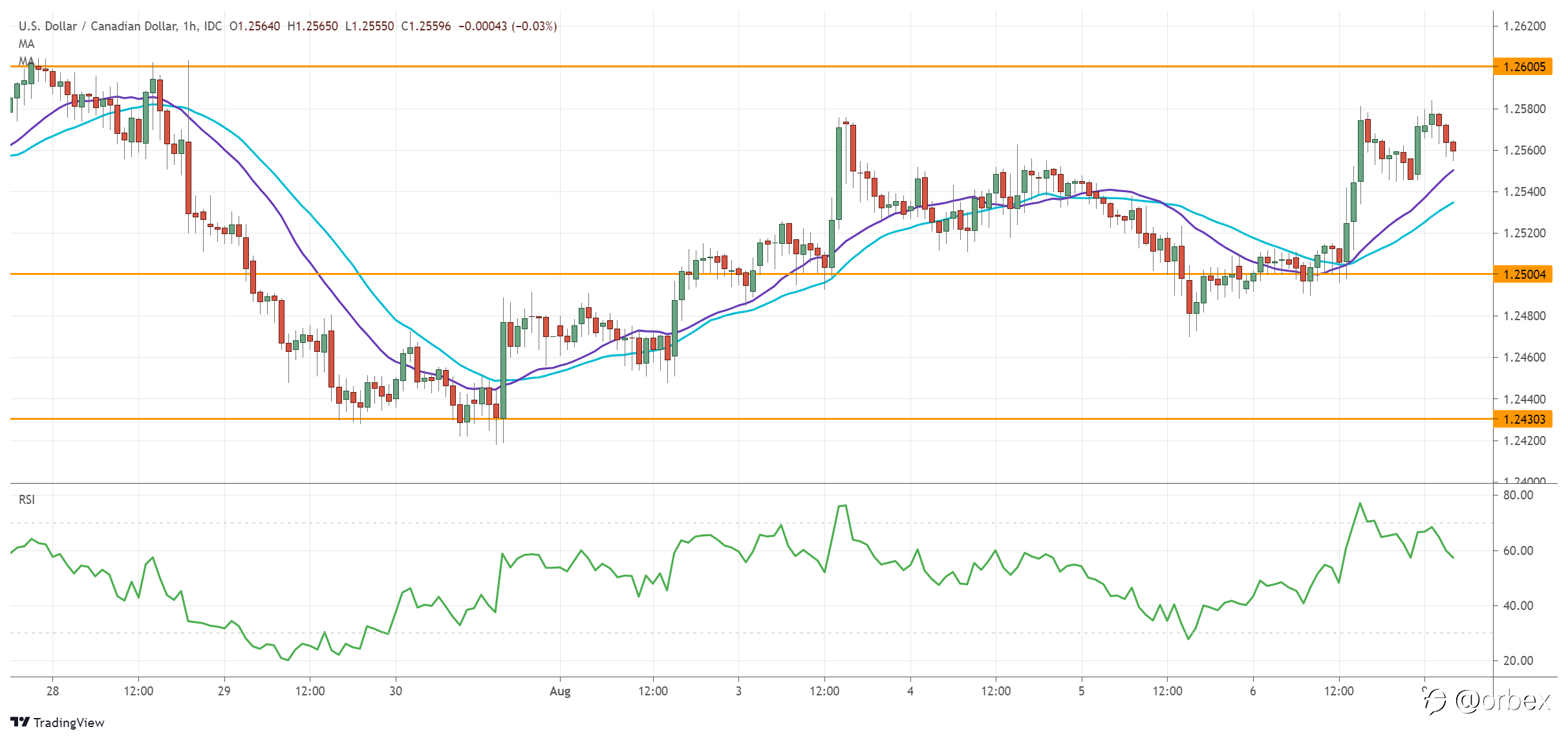Image resolution: width=1568 pixels, height=740 pixels.
Task: Click the 4 date label on time axis
Action: pyautogui.click(x=910, y=691)
